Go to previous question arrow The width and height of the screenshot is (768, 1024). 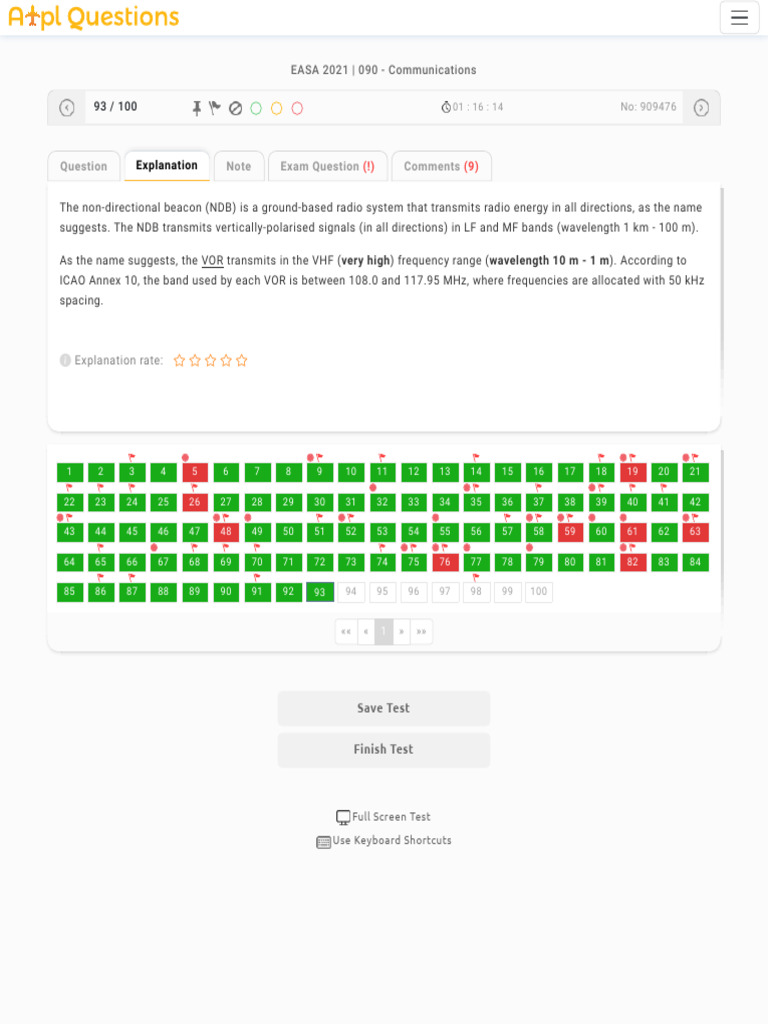click(x=67, y=108)
